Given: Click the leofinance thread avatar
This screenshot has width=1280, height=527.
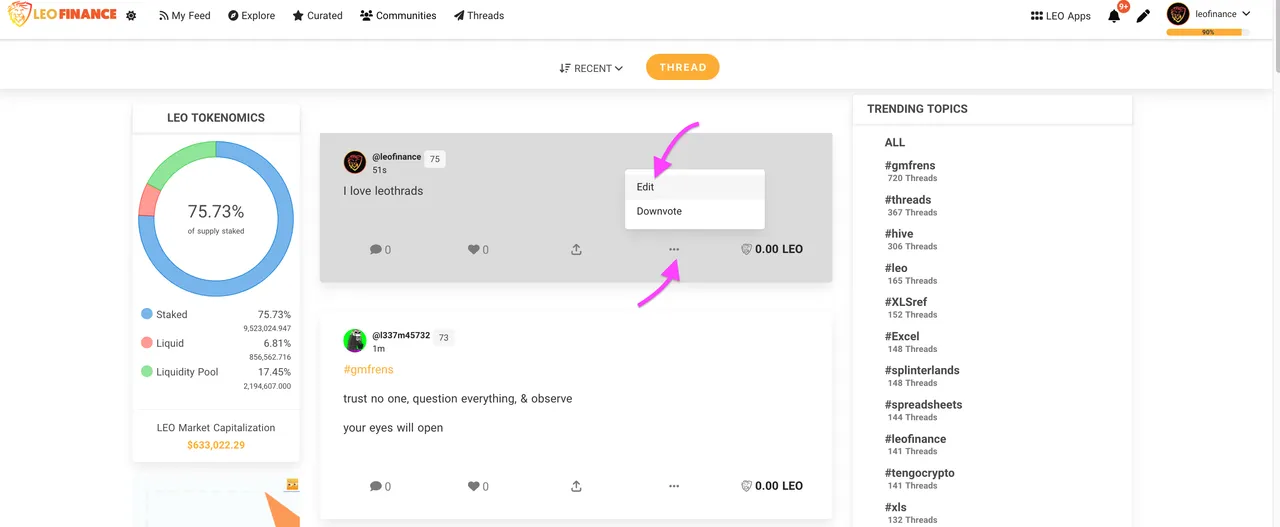Looking at the screenshot, I should [x=354, y=162].
